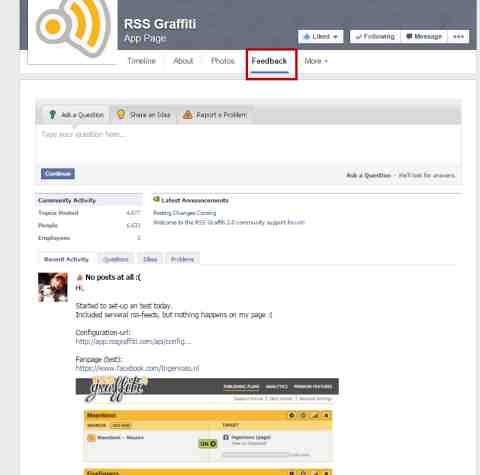The height and width of the screenshot is (475, 480).
Task: Open the facebook.com fanpage link
Action: (x=137, y=368)
